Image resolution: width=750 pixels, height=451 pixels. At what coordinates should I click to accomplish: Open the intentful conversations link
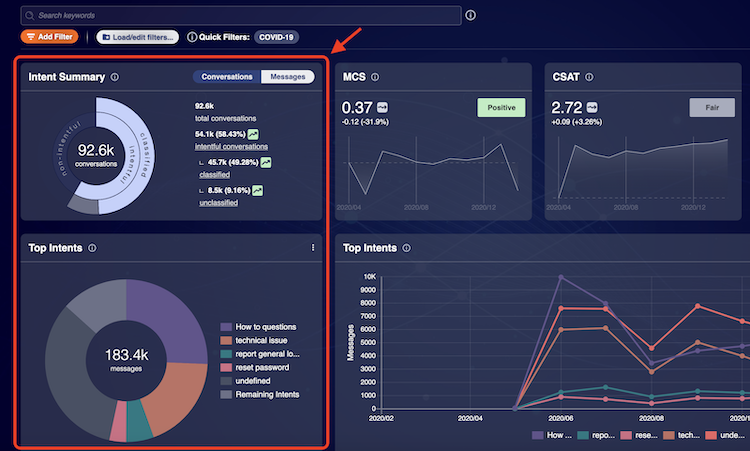[231, 146]
